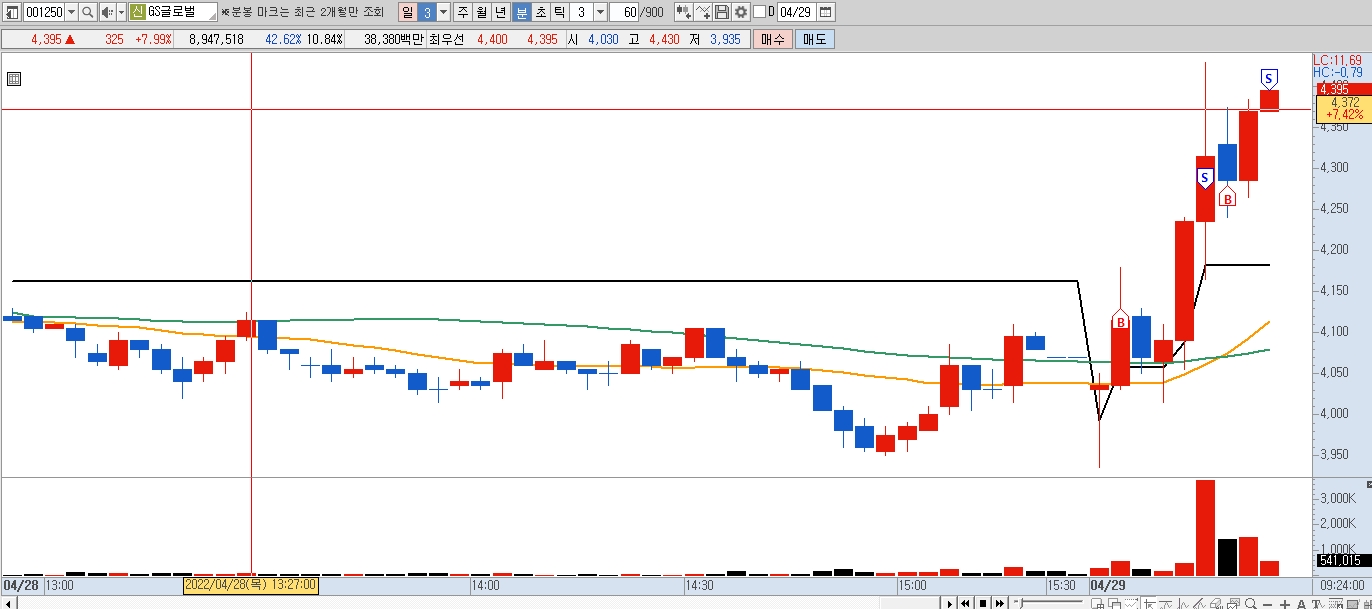Click the 2022/04/28 13:27:00 time label
1372x609 pixels.
250,584
